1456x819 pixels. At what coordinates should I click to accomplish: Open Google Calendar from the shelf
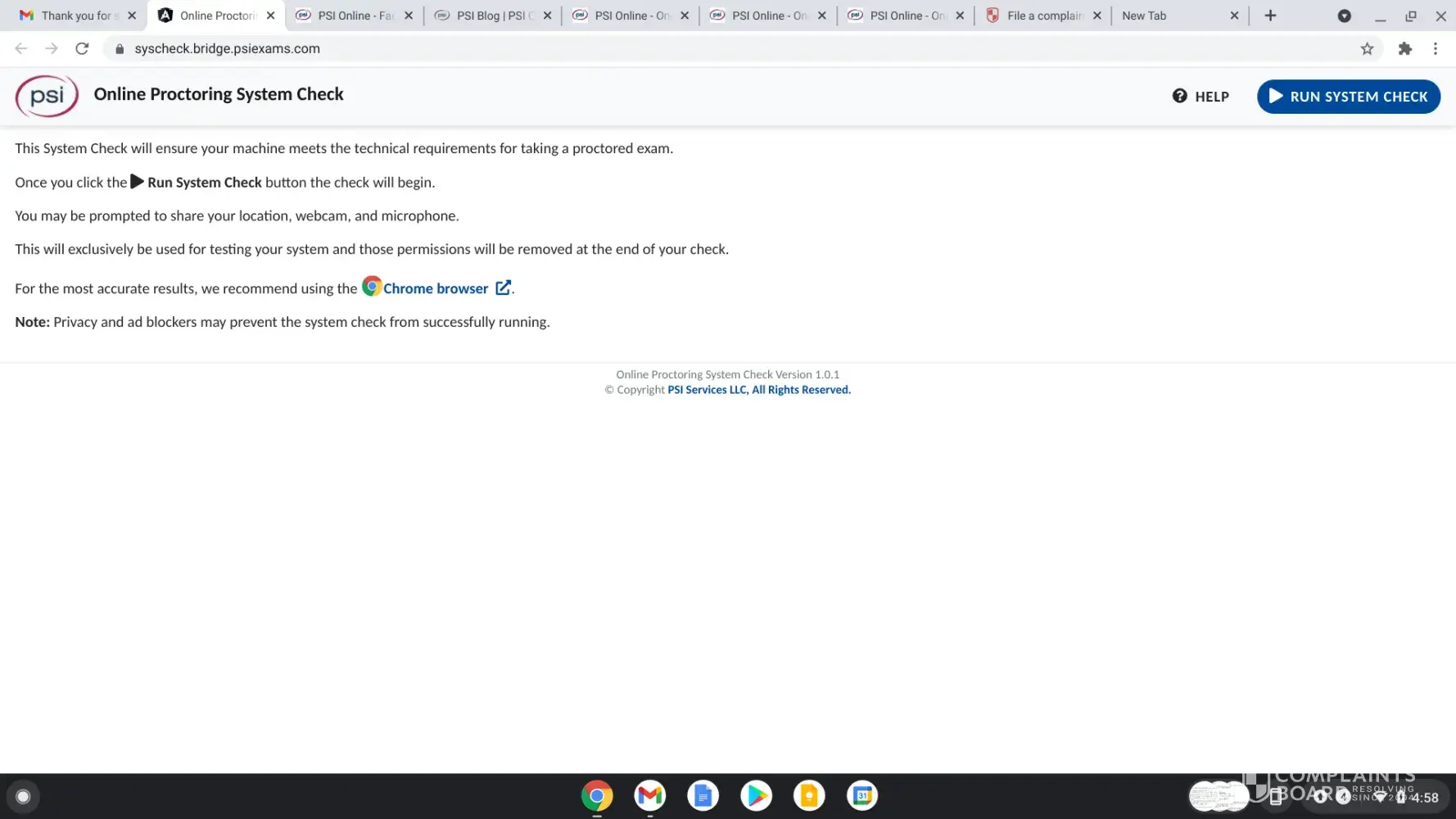tap(862, 796)
